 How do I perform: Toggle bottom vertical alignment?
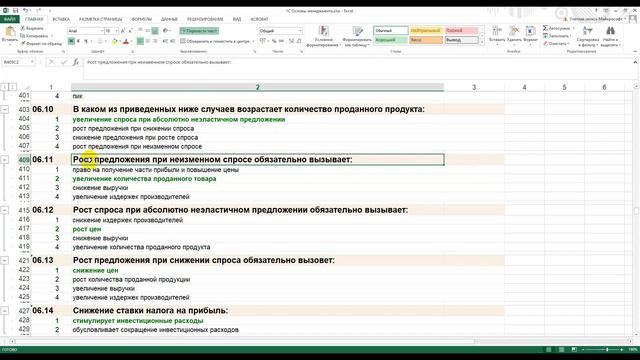(x=155, y=31)
